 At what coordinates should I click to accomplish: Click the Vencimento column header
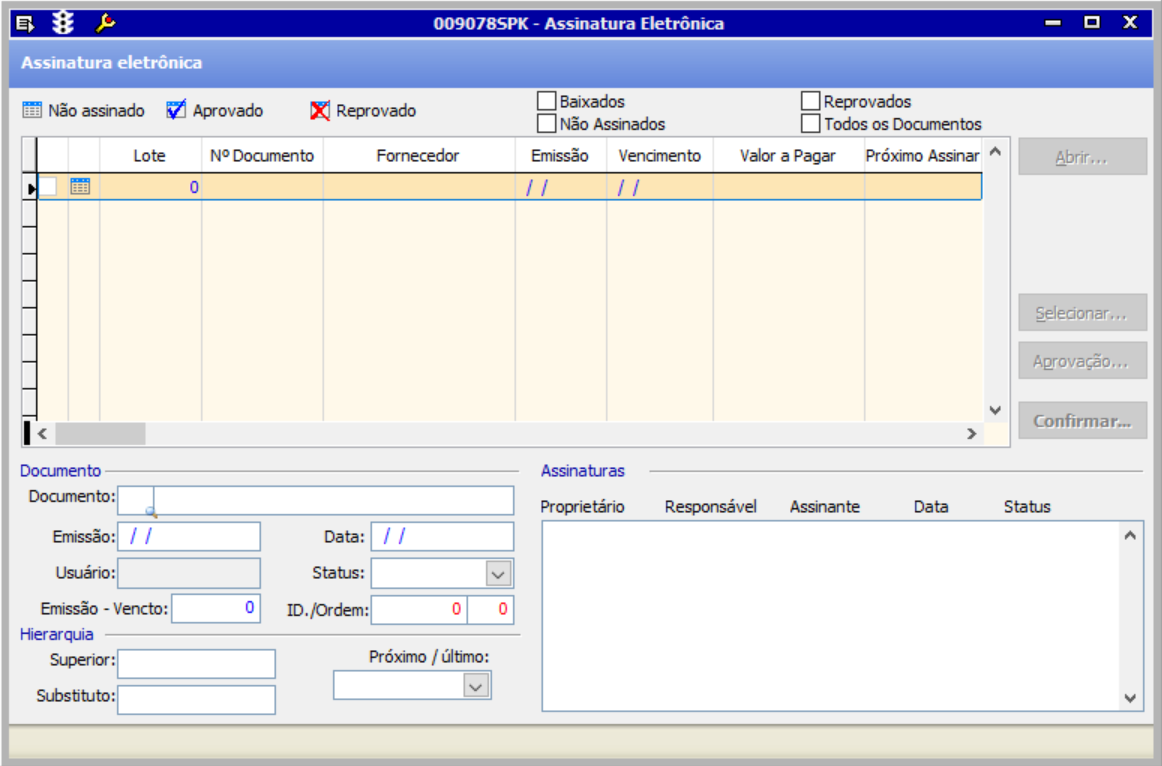tap(659, 156)
